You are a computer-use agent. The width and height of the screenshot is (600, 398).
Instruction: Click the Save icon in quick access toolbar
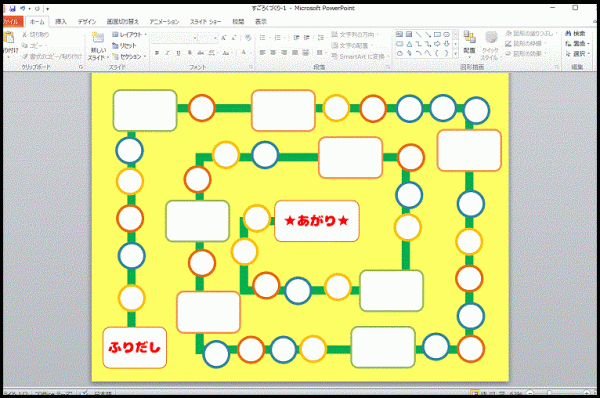[x=13, y=8]
